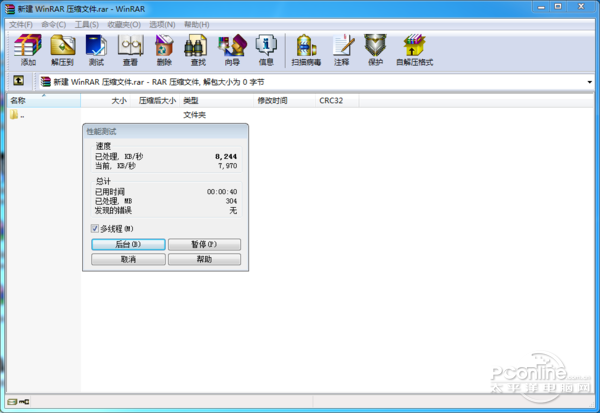Click the 自解压格式 (SFX) toolbar icon

[414, 50]
